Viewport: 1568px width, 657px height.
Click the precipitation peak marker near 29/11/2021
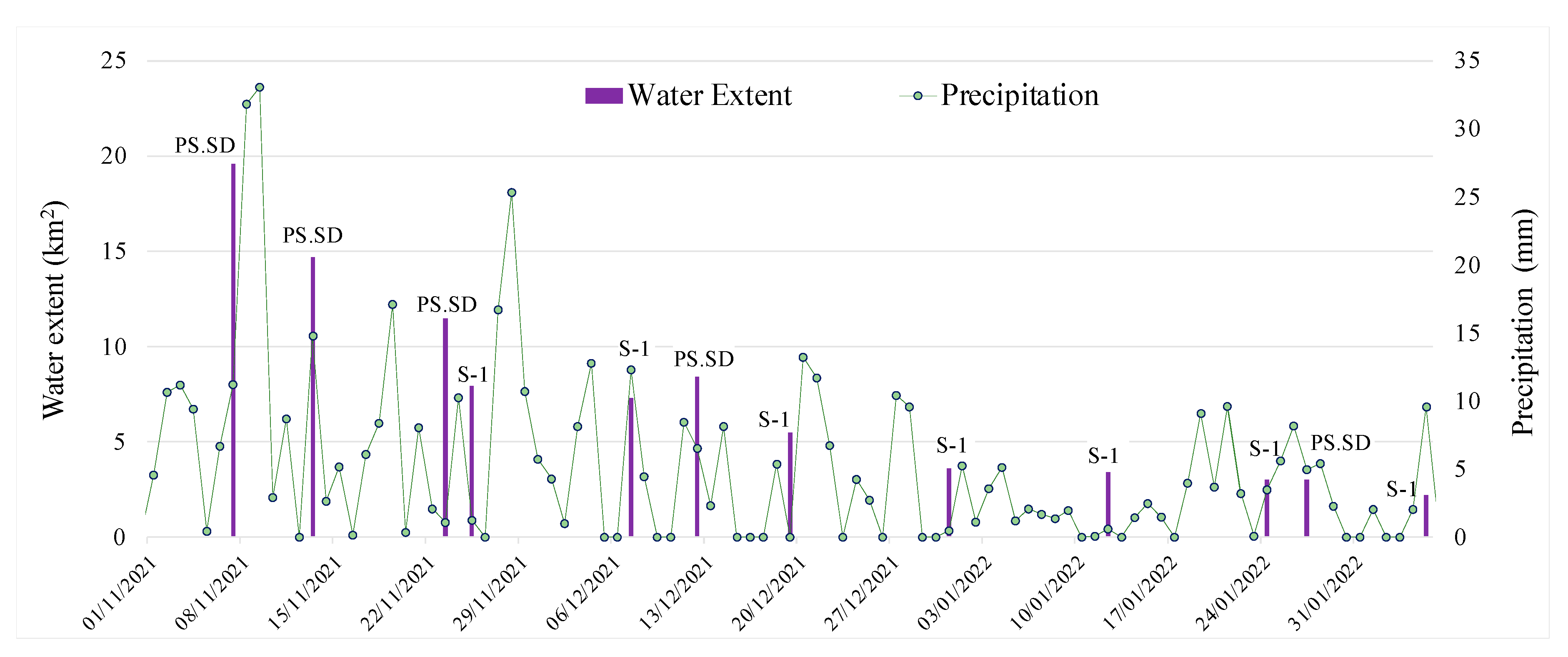(x=512, y=193)
